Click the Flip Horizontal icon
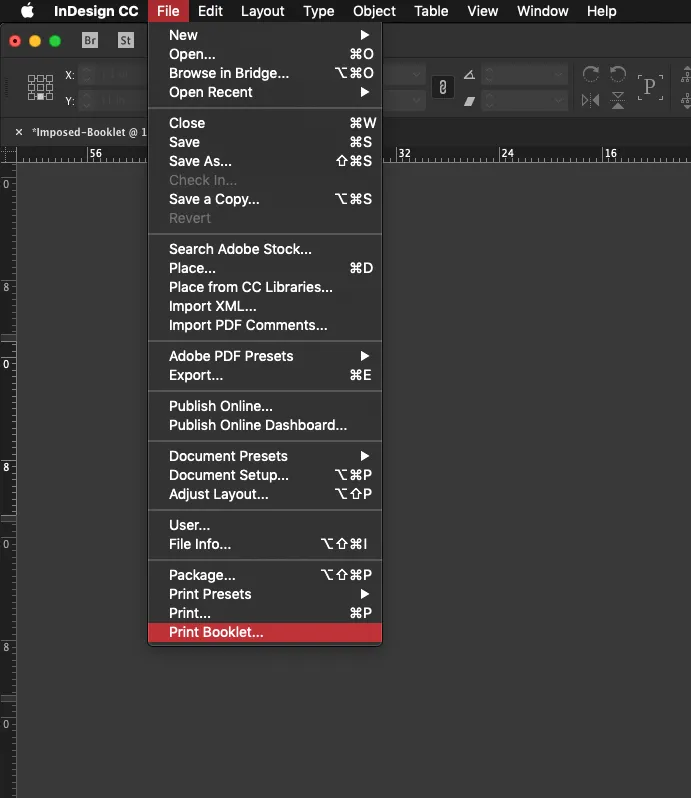The image size is (691, 798). coord(590,100)
